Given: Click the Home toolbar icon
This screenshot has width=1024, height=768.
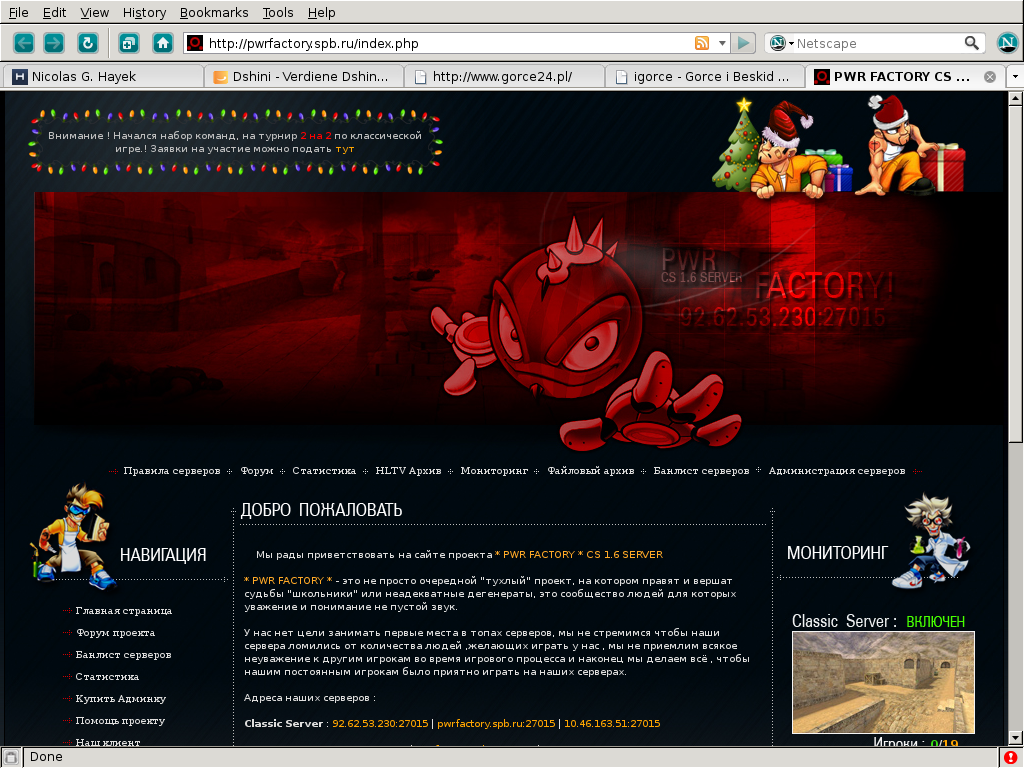Looking at the screenshot, I should coord(163,43).
